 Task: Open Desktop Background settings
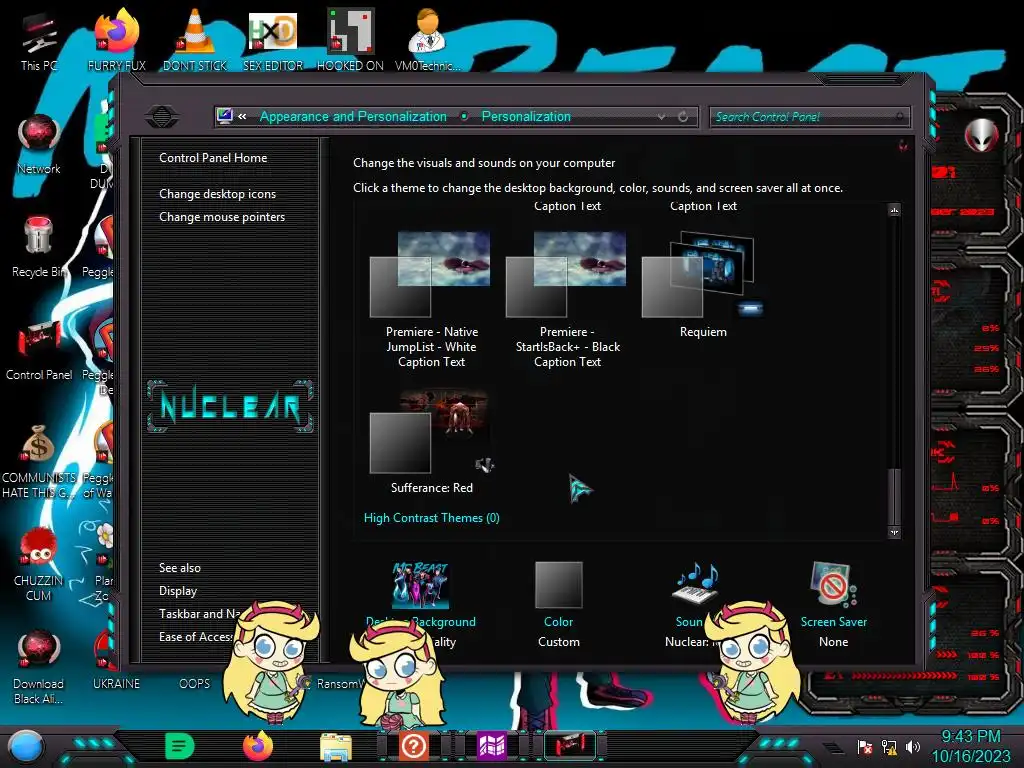pyautogui.click(x=421, y=604)
